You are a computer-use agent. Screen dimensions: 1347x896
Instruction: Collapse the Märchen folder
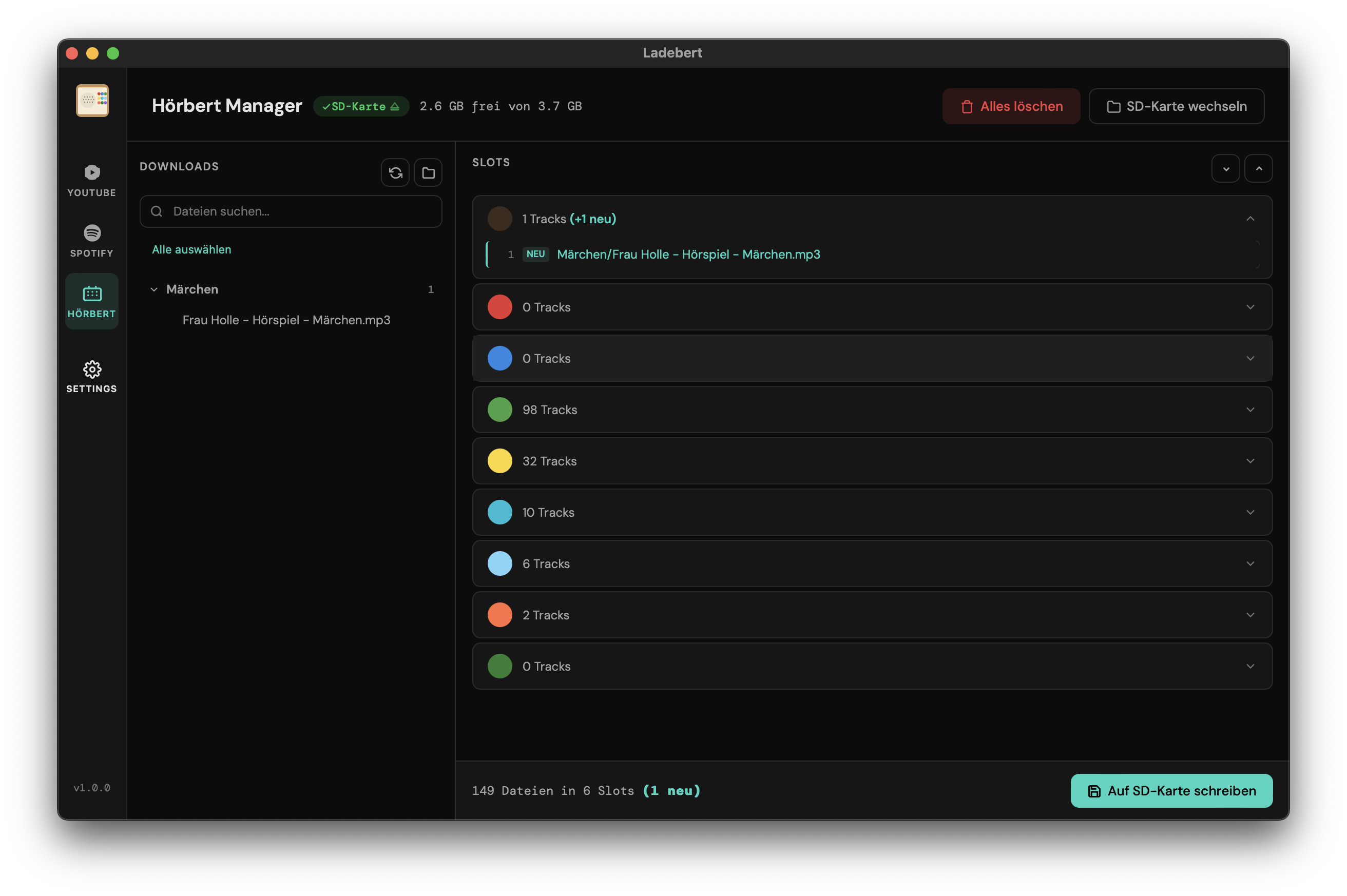(153, 290)
